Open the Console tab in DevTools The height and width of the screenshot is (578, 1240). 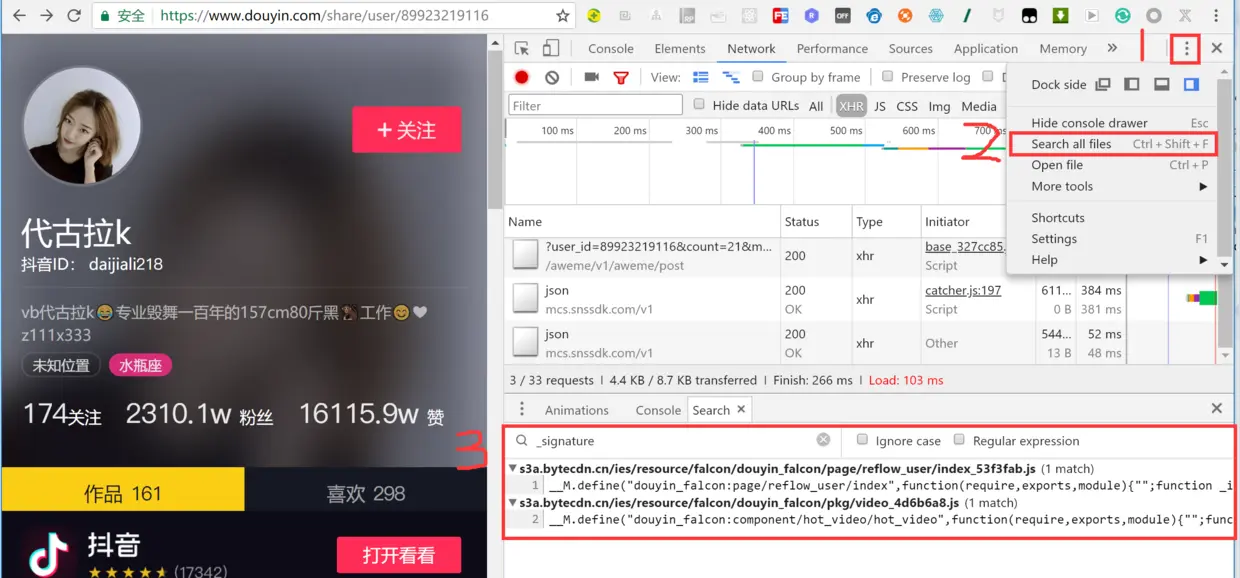coord(611,48)
